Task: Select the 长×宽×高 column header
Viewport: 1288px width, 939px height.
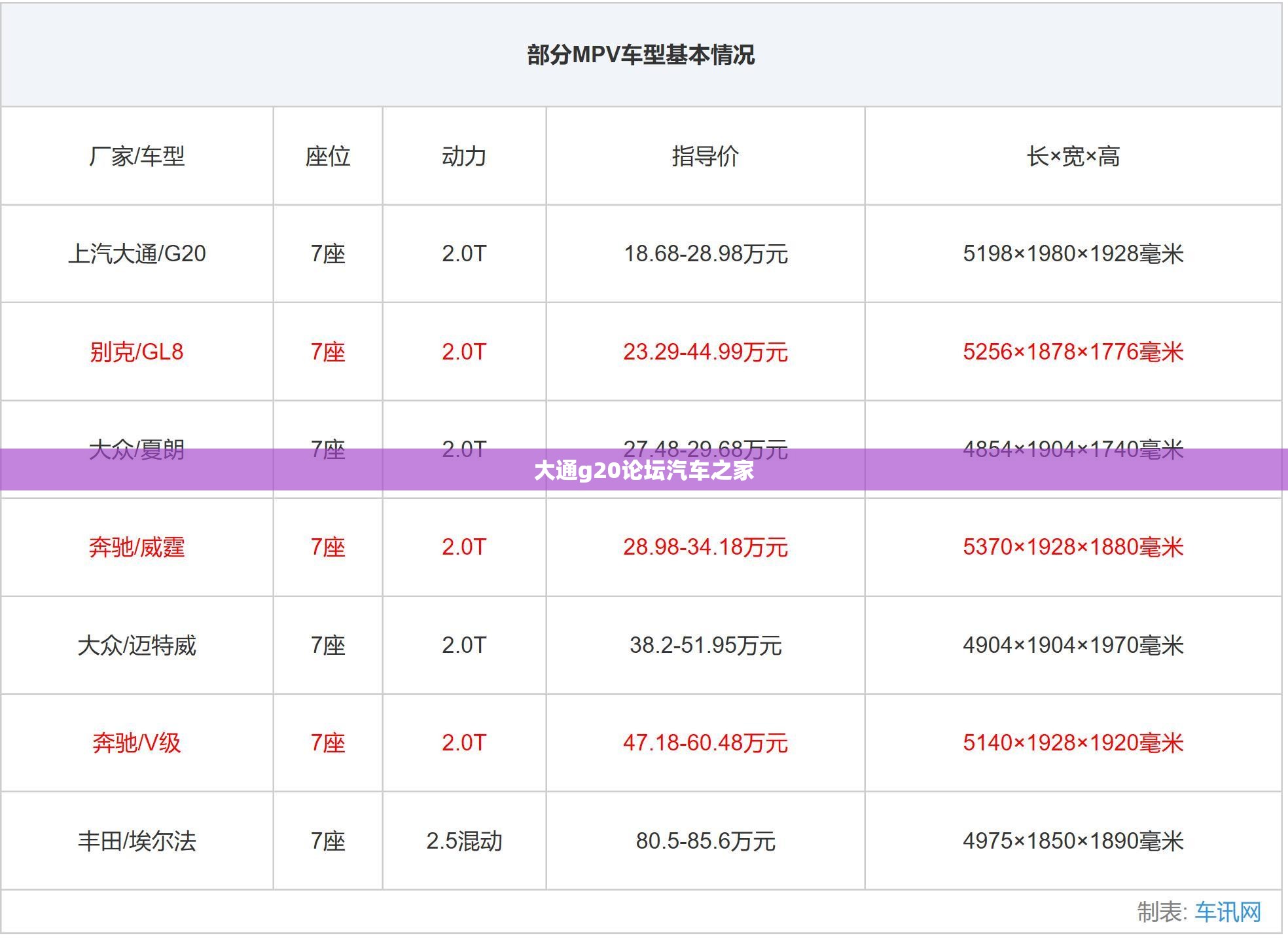Action: tap(1073, 156)
